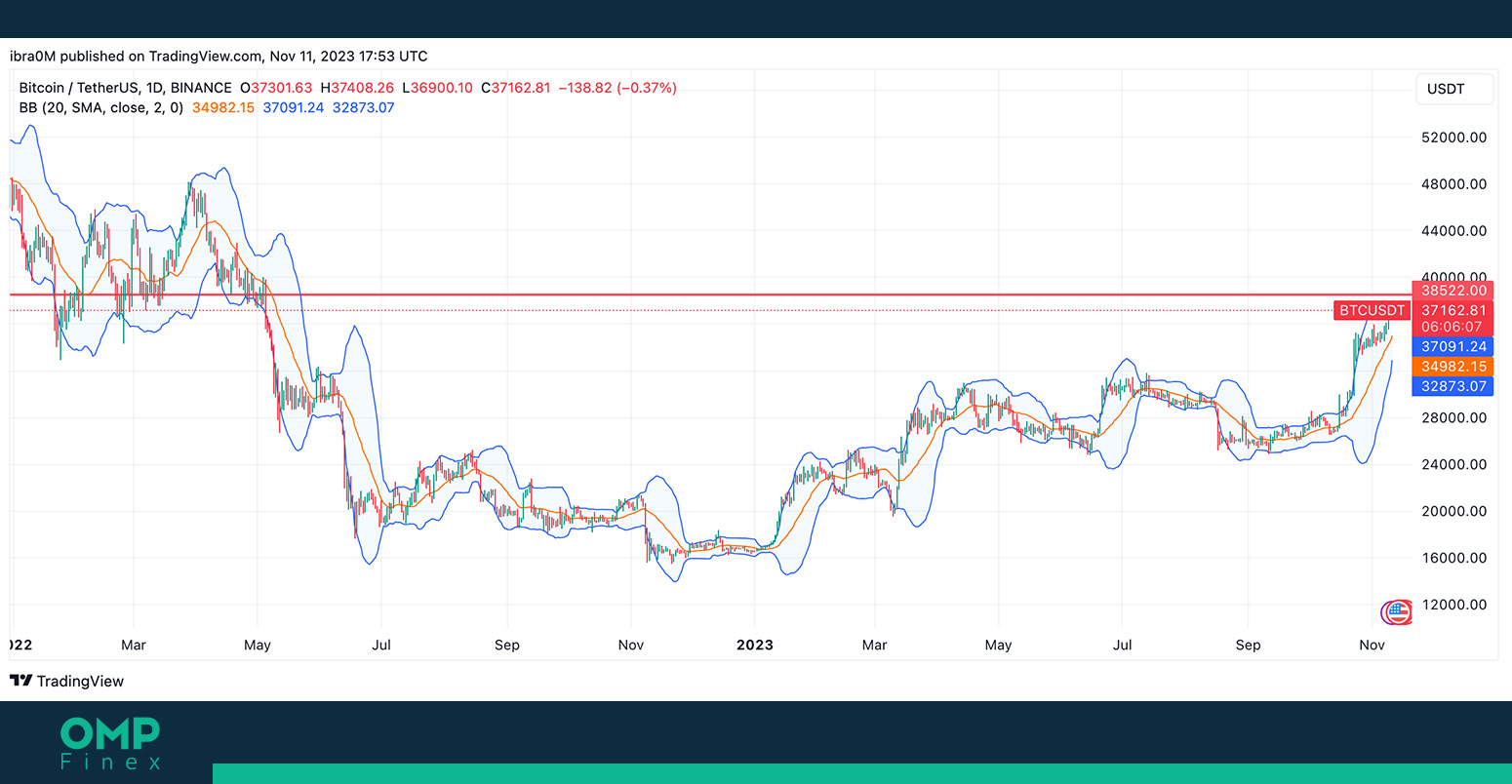1512x784 pixels.
Task: Click the 16000.00 price axis label
Action: pyautogui.click(x=1453, y=558)
